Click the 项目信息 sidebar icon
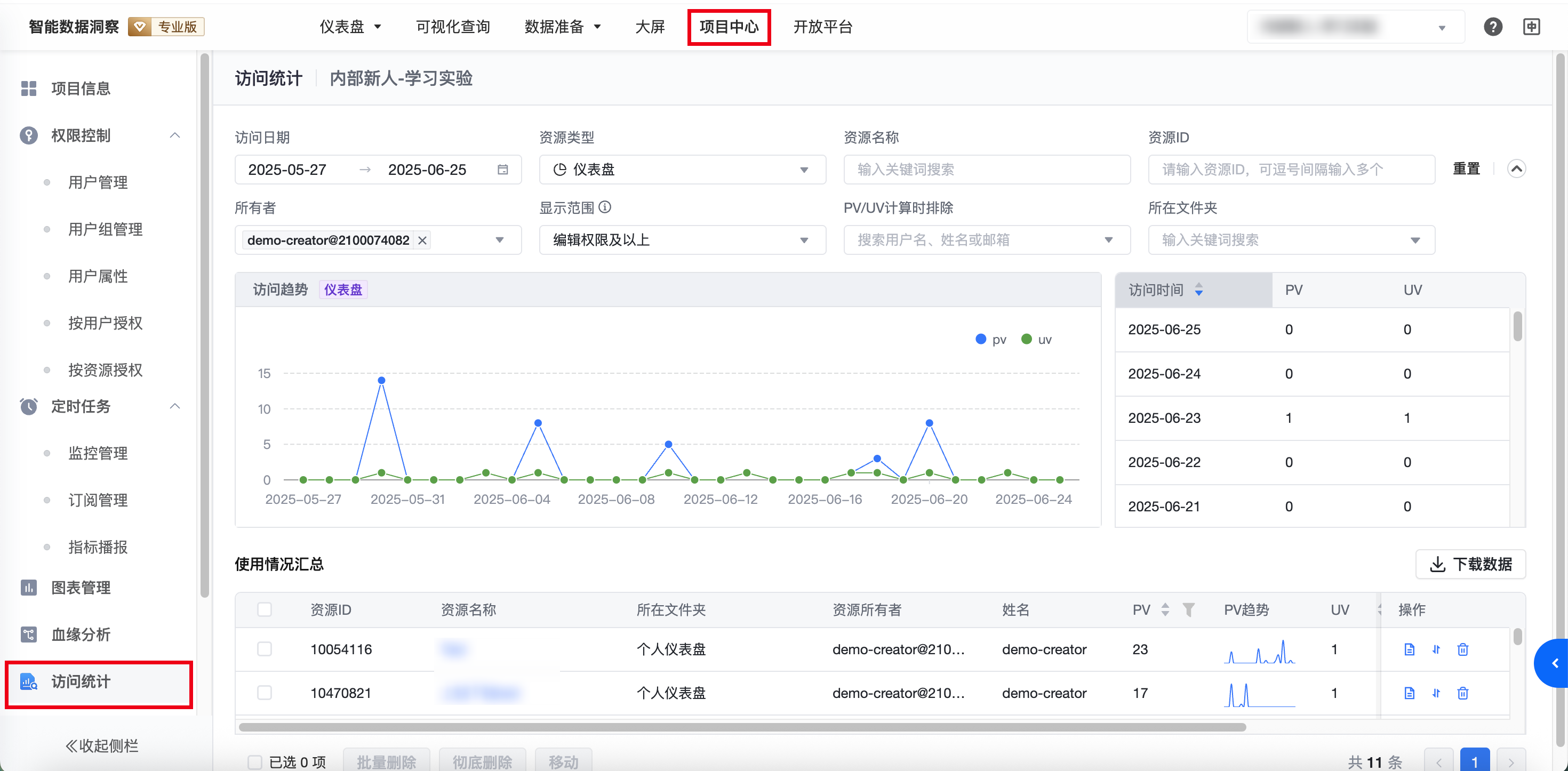The width and height of the screenshot is (1568, 771). click(x=29, y=89)
